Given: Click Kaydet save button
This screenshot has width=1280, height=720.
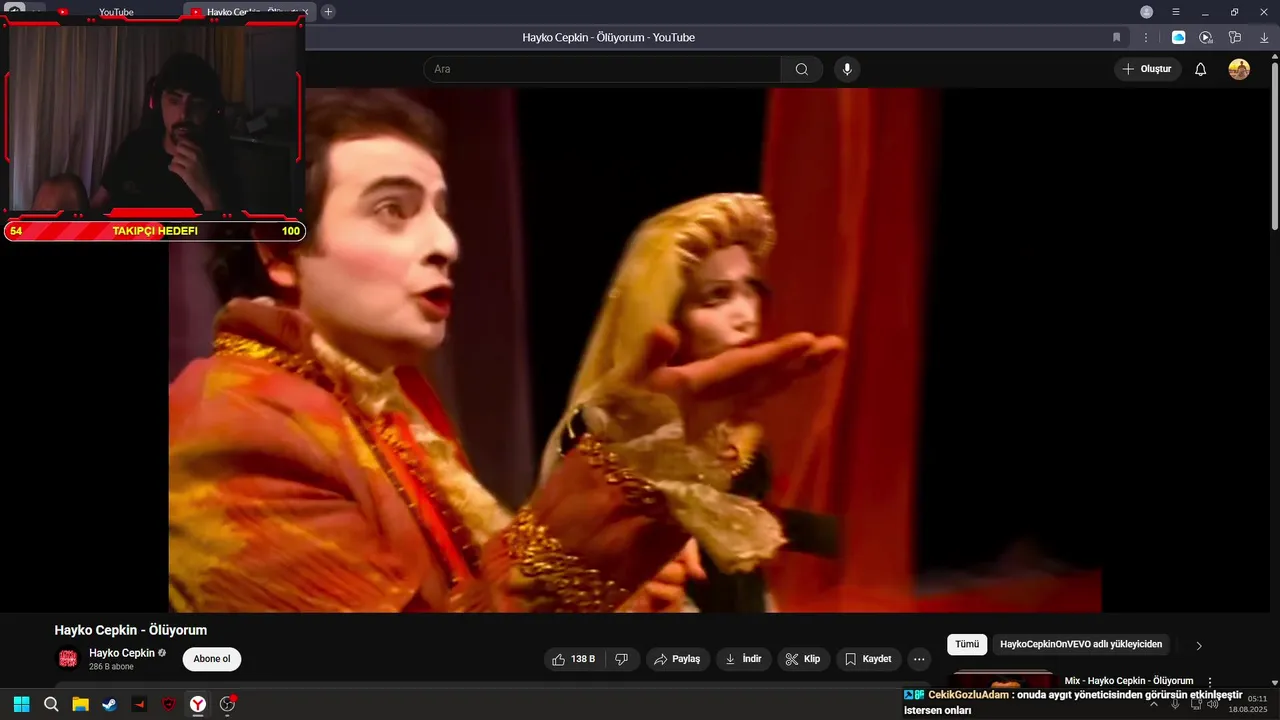Looking at the screenshot, I should tap(868, 659).
